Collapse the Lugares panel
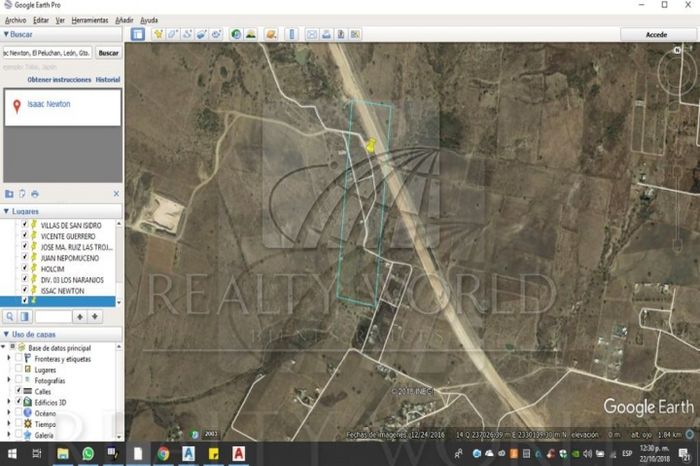This screenshot has height=466, width=700. click(5, 211)
